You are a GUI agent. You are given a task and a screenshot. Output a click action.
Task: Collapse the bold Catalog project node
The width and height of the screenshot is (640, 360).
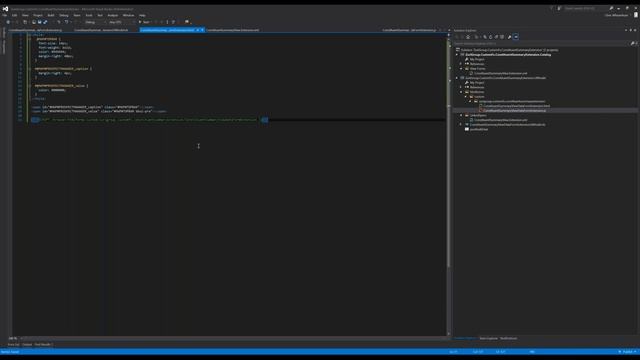(457, 54)
